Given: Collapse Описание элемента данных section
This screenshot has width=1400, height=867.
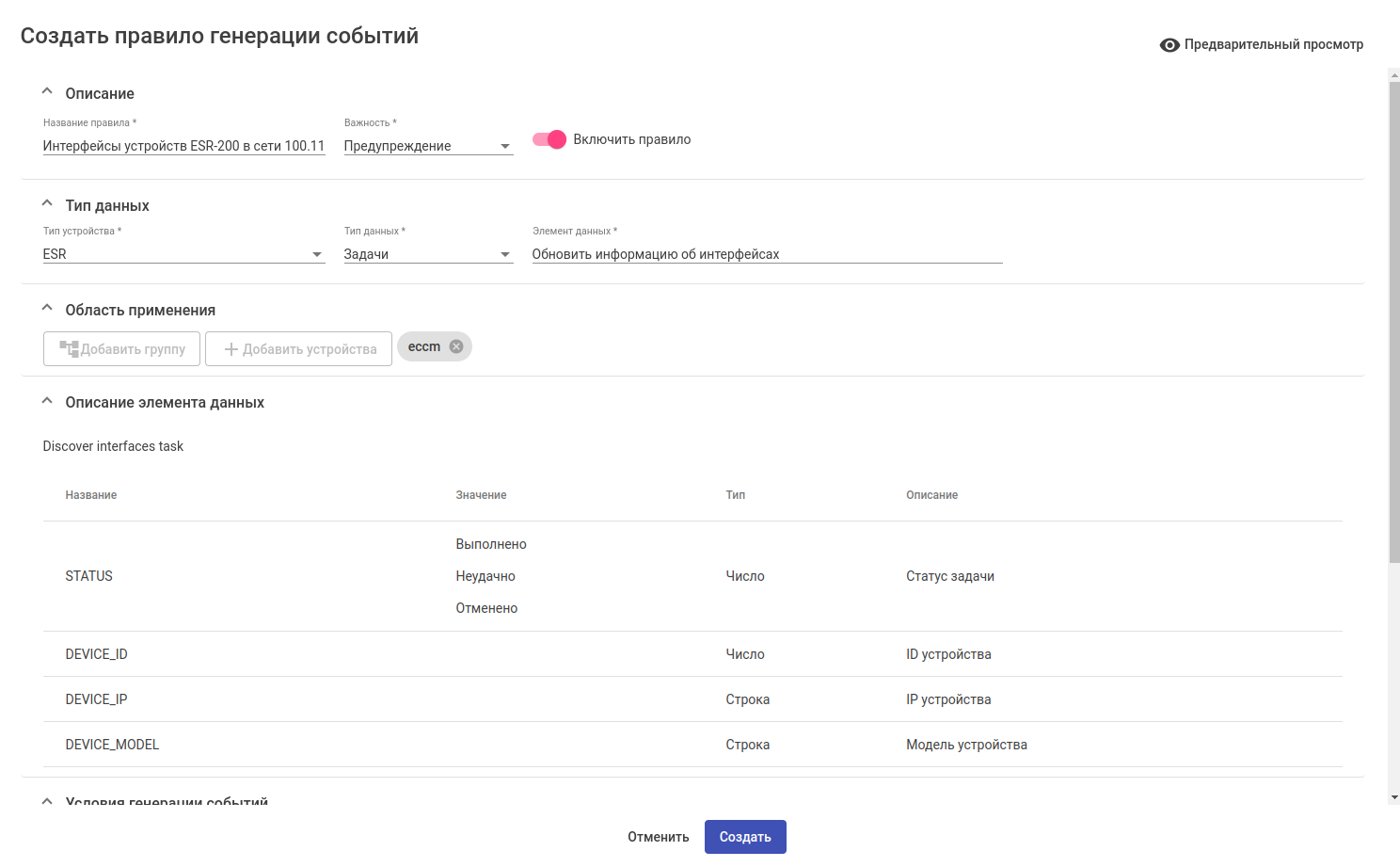Looking at the screenshot, I should tap(47, 401).
